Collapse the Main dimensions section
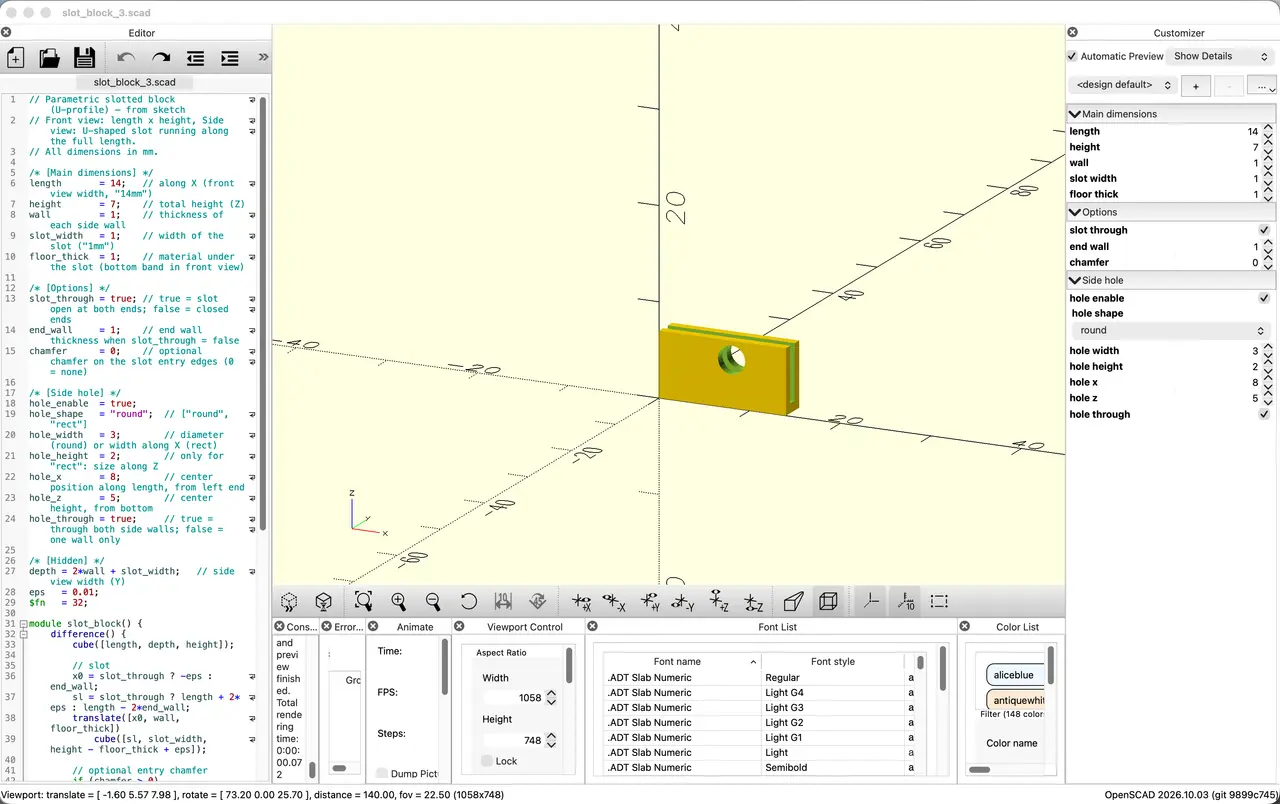The width and height of the screenshot is (1280, 804). (x=1171, y=114)
